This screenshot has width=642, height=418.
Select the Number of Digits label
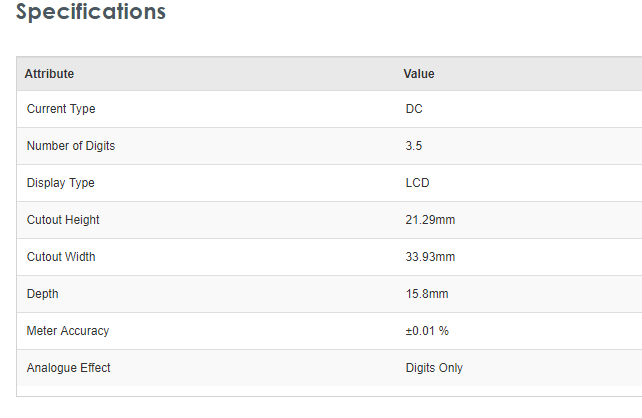point(71,146)
